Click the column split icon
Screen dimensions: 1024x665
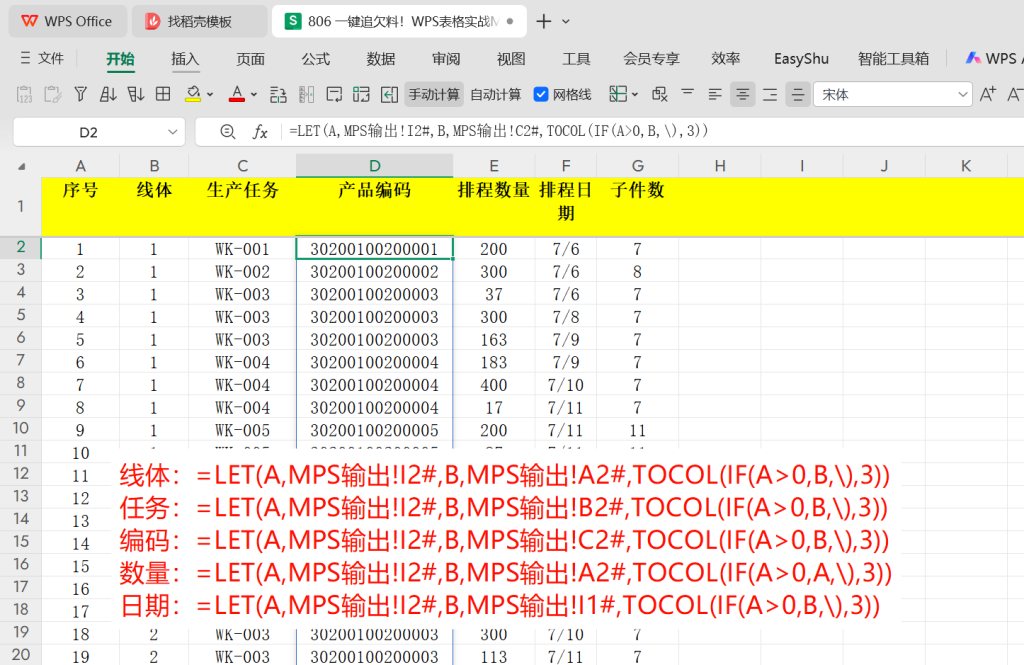(306, 95)
